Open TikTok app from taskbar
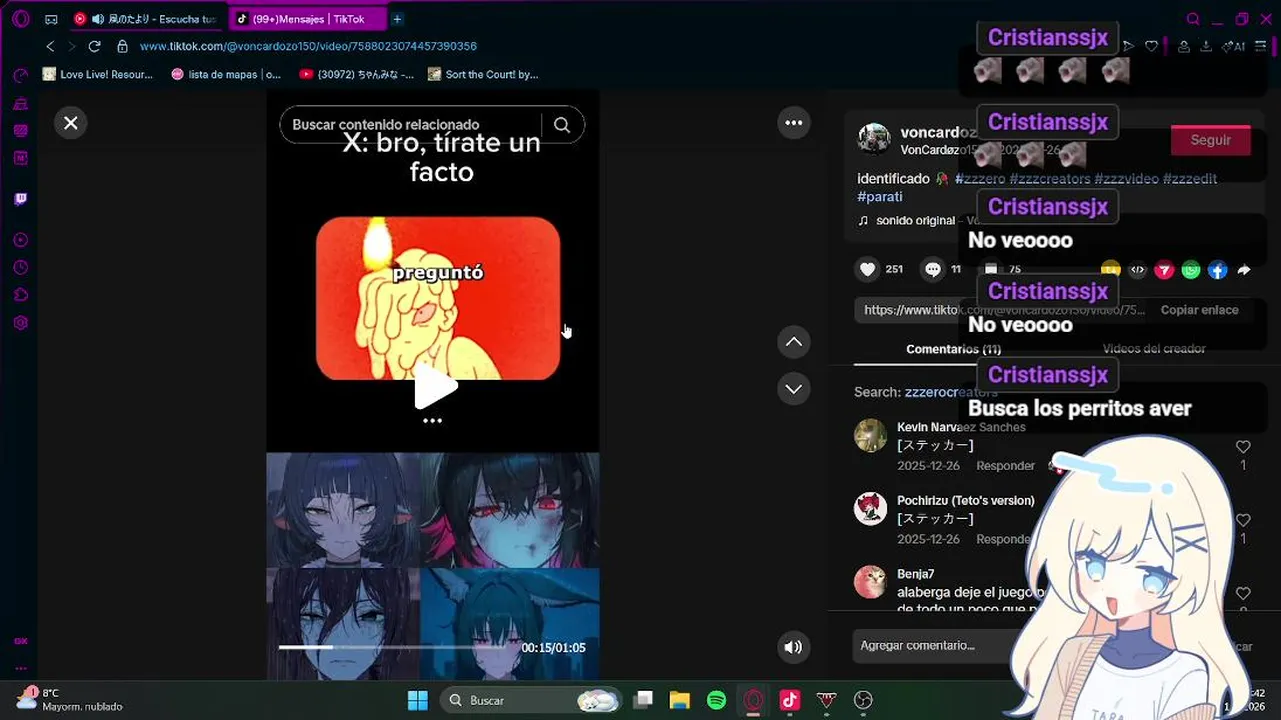The width and height of the screenshot is (1281, 720). click(x=790, y=700)
